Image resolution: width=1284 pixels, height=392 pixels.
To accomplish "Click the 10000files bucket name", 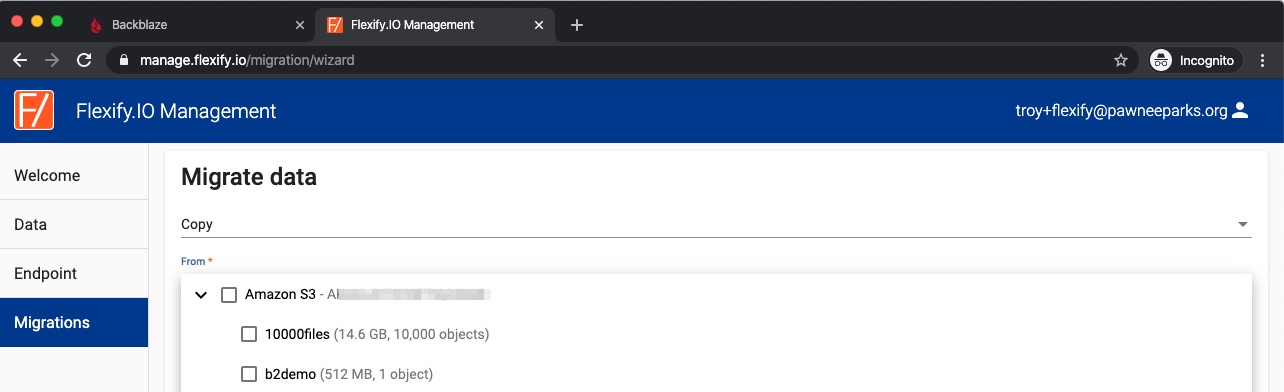I will point(297,334).
